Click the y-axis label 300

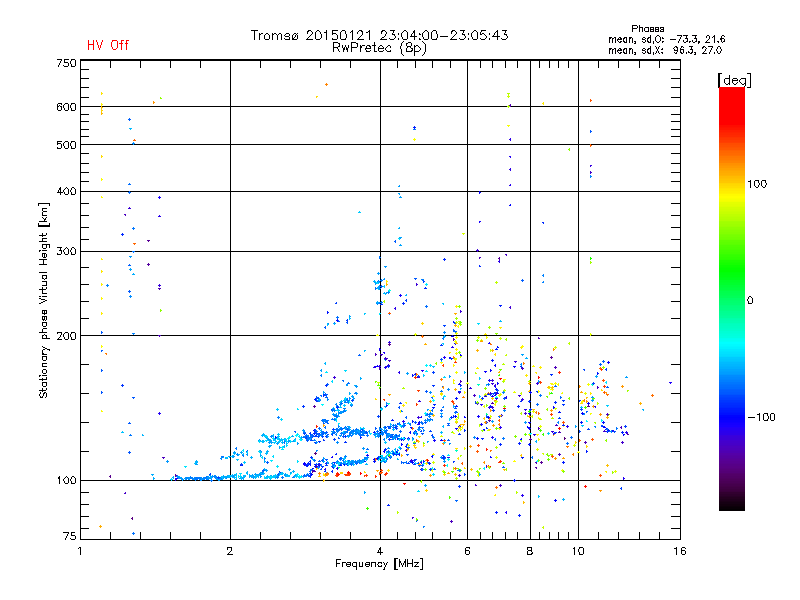[66, 252]
